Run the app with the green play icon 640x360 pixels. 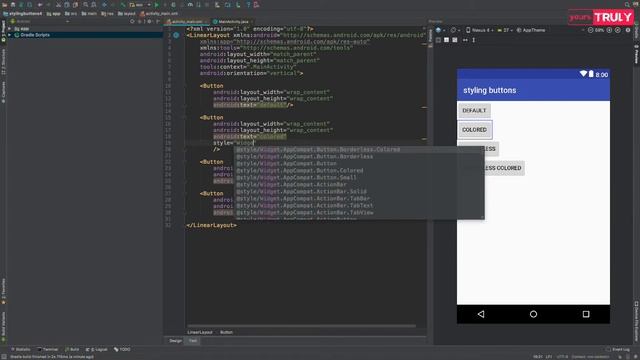pyautogui.click(x=156, y=5)
